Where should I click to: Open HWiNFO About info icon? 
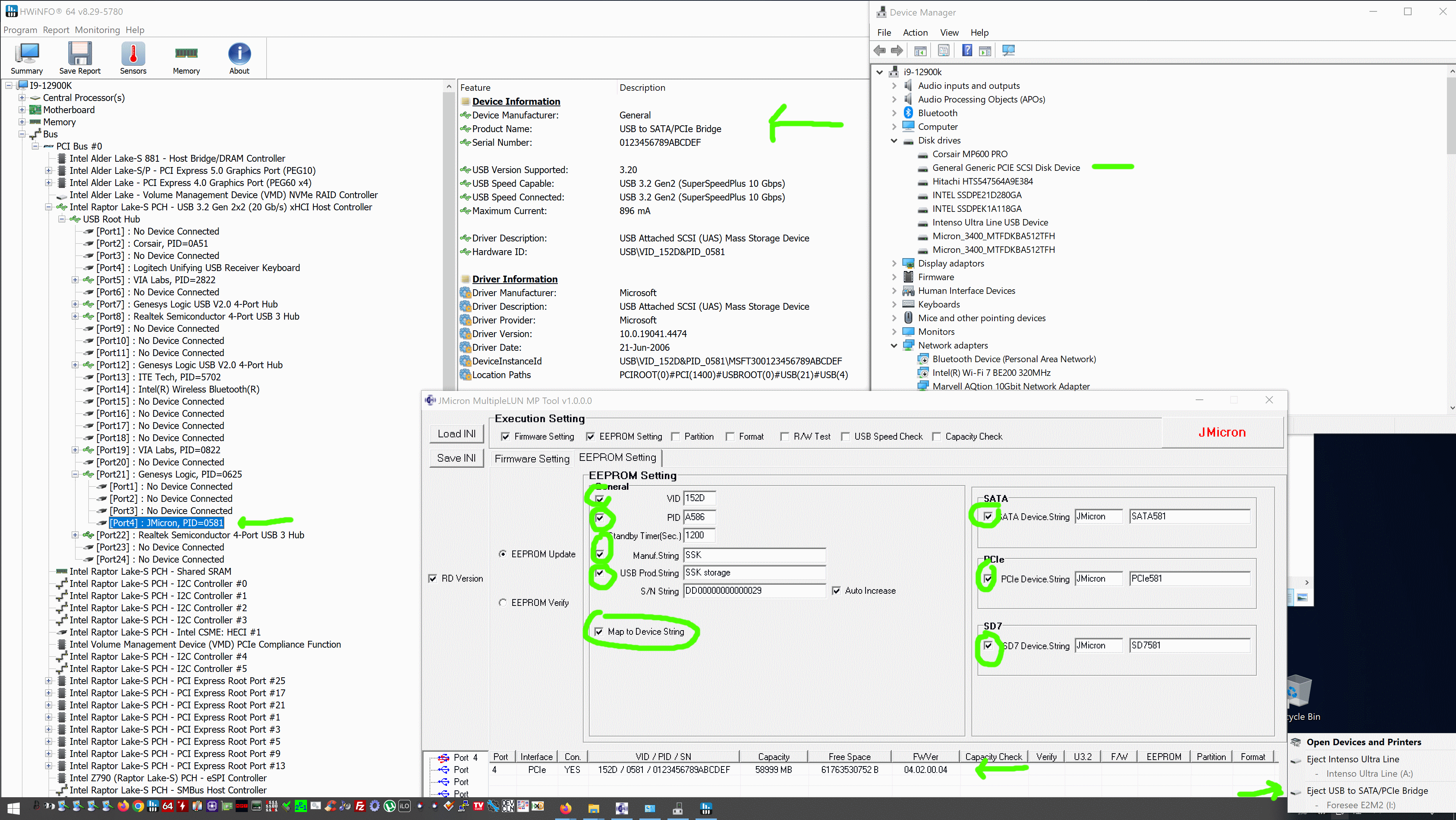[x=239, y=58]
